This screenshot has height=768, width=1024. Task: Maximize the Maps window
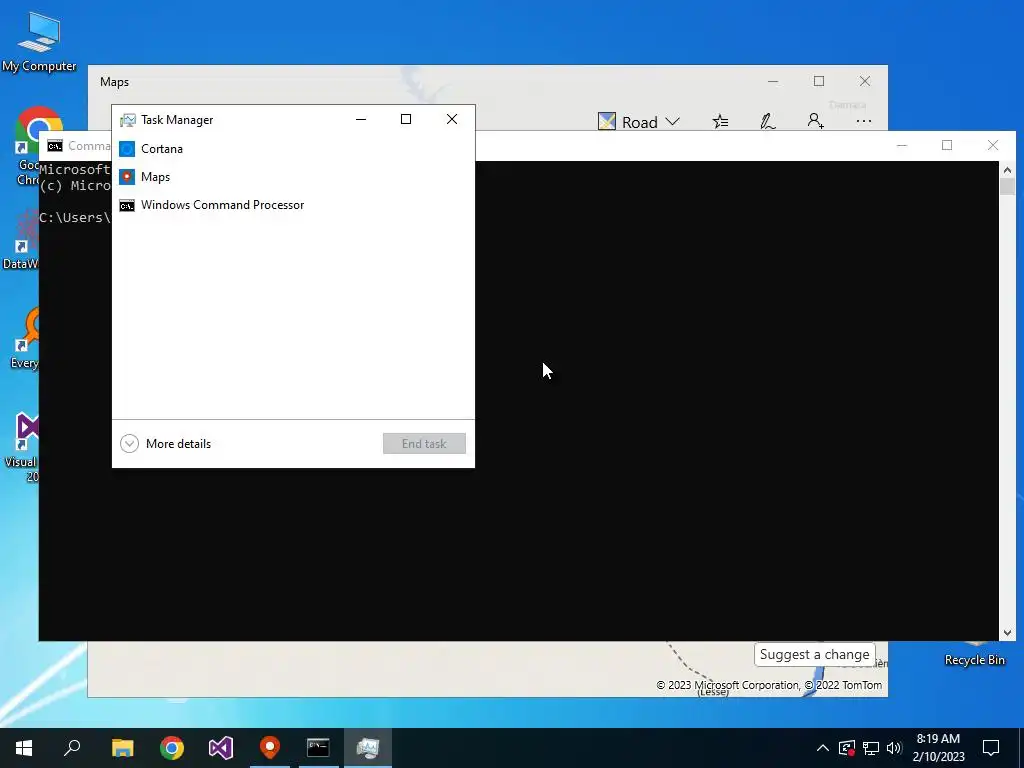point(819,81)
